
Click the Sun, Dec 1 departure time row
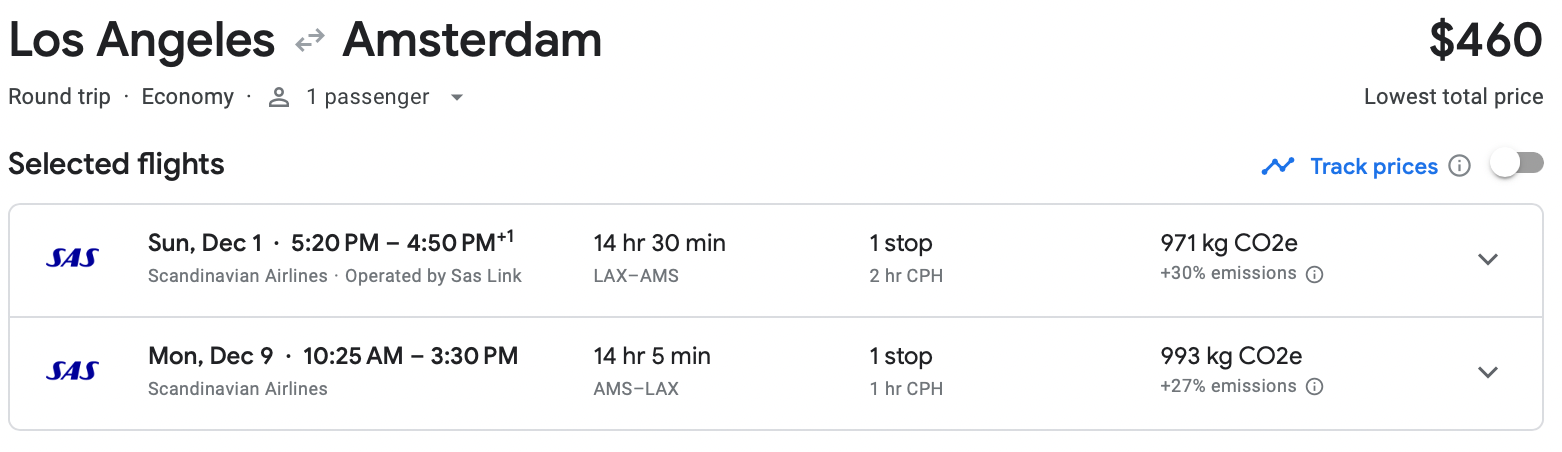tap(331, 243)
